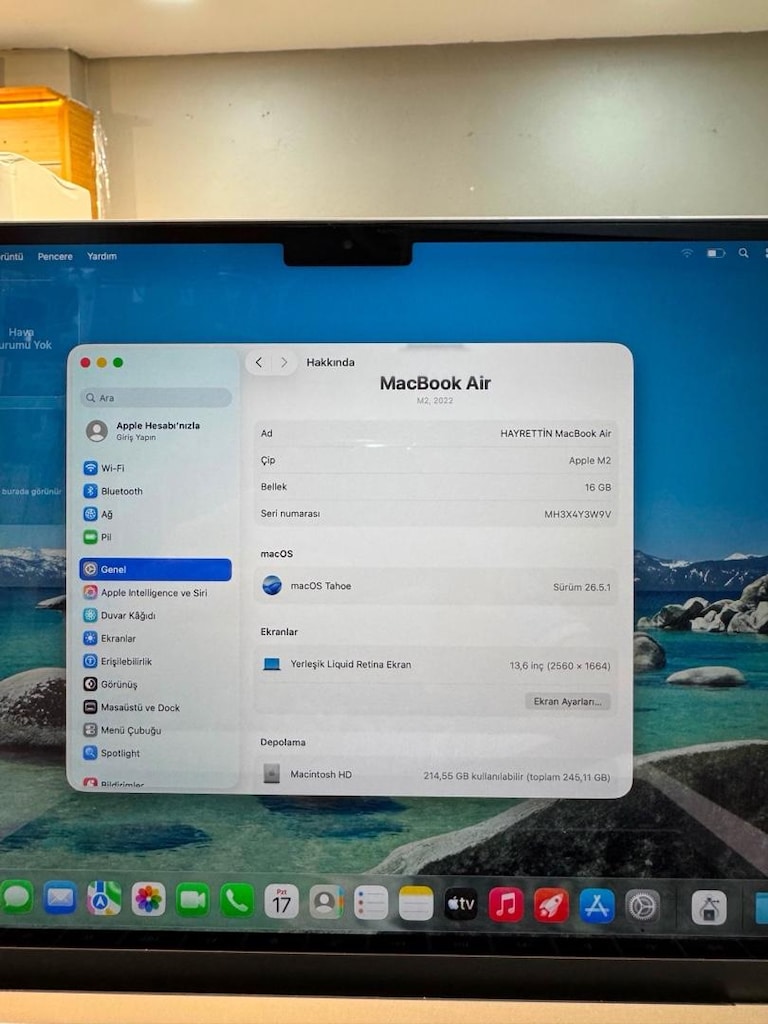
Task: Open Spotlight settings in the sidebar
Action: (x=155, y=753)
